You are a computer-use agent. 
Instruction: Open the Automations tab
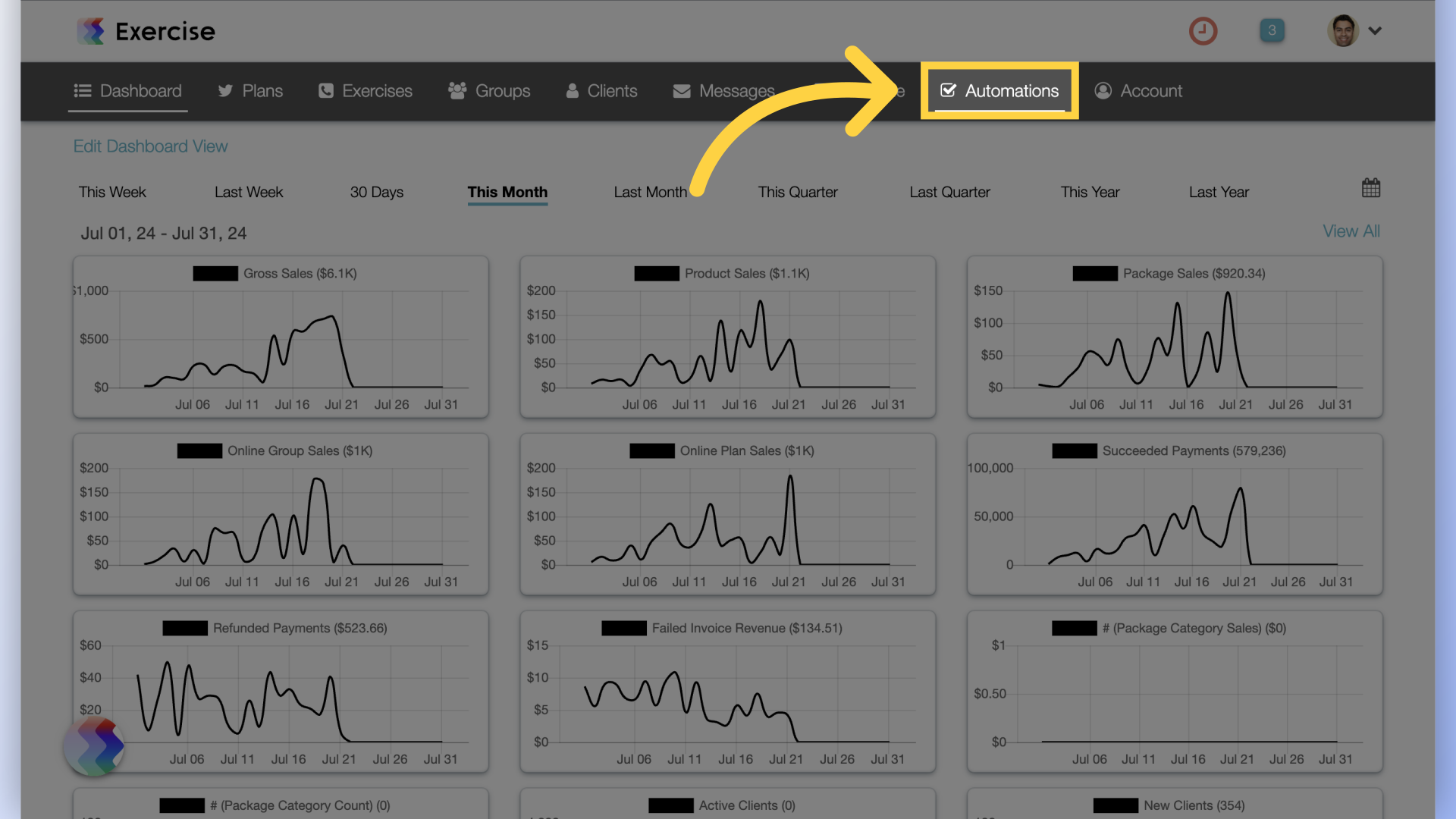coord(999,91)
